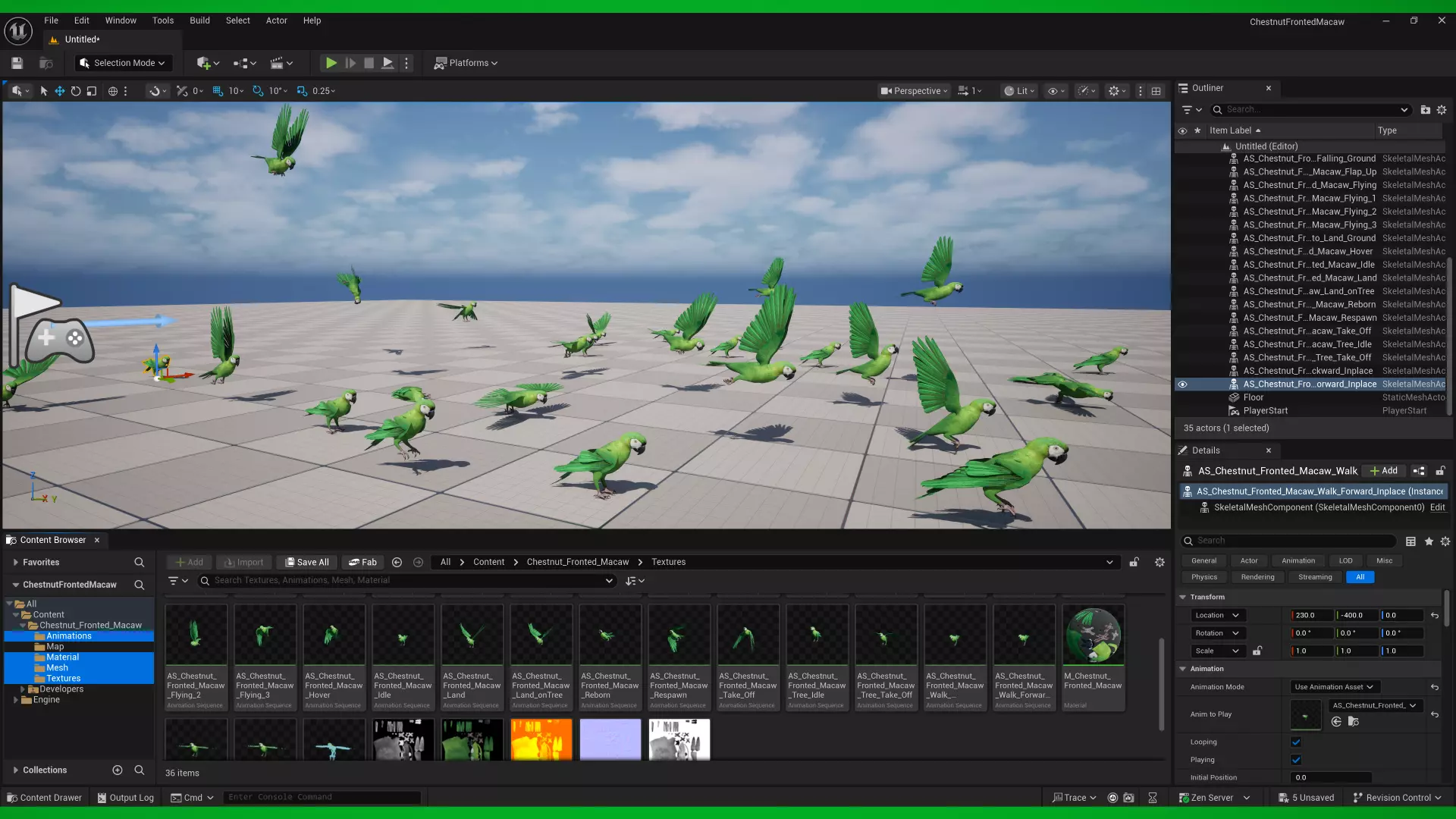Toggle the scale lock icon

pyautogui.click(x=1257, y=651)
